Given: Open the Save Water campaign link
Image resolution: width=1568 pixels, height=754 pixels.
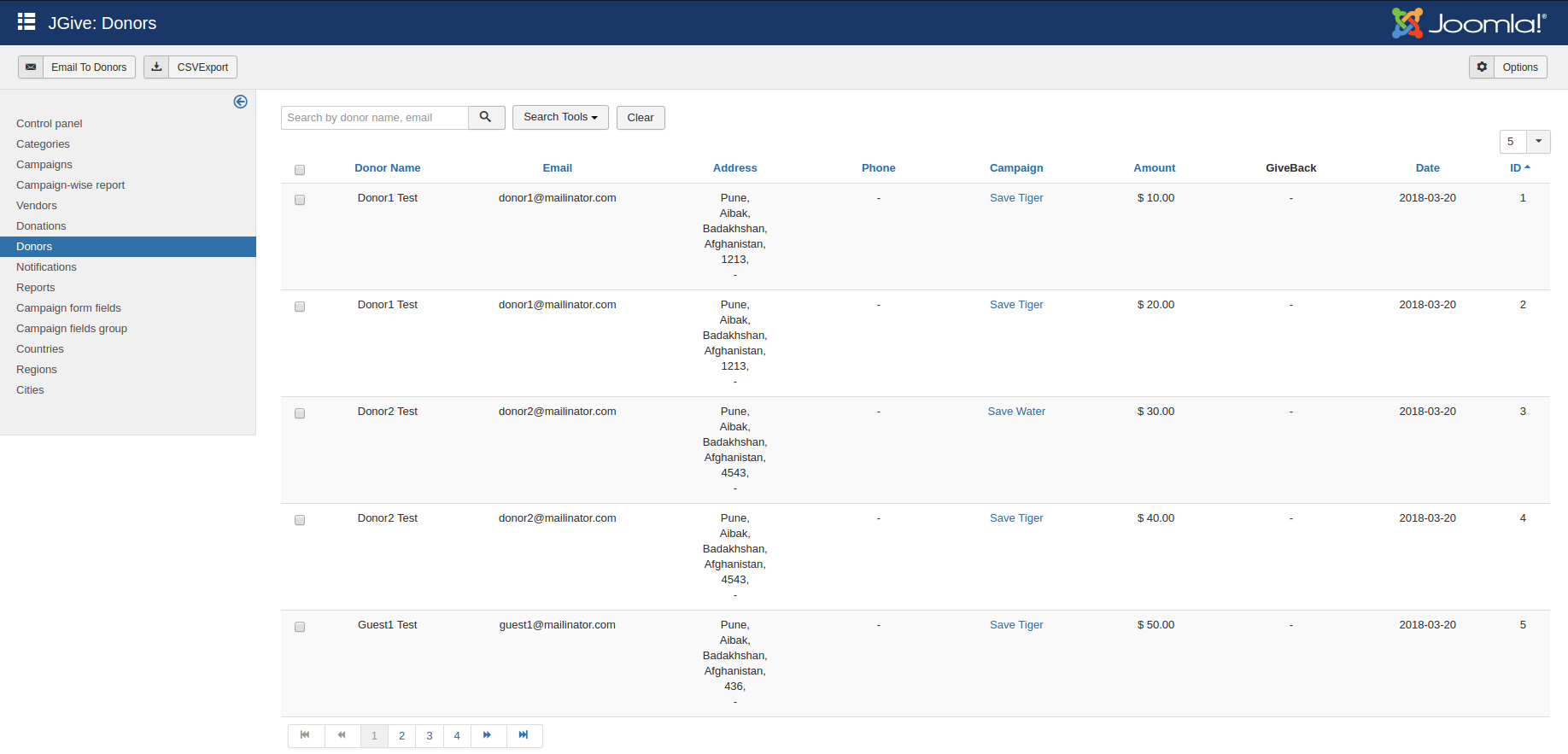Looking at the screenshot, I should [x=1016, y=412].
